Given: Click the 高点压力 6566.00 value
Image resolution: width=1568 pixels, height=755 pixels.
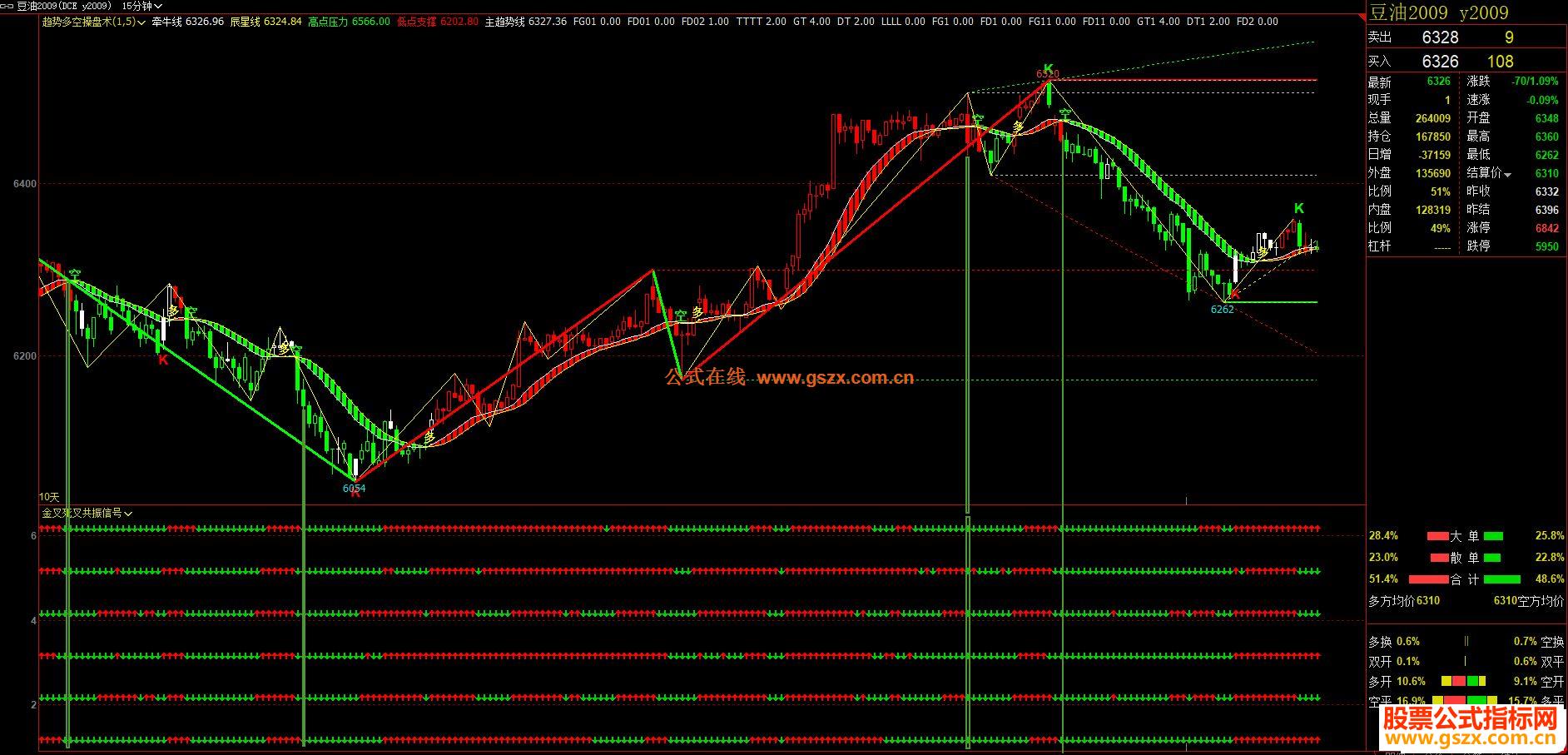Looking at the screenshot, I should 349,22.
